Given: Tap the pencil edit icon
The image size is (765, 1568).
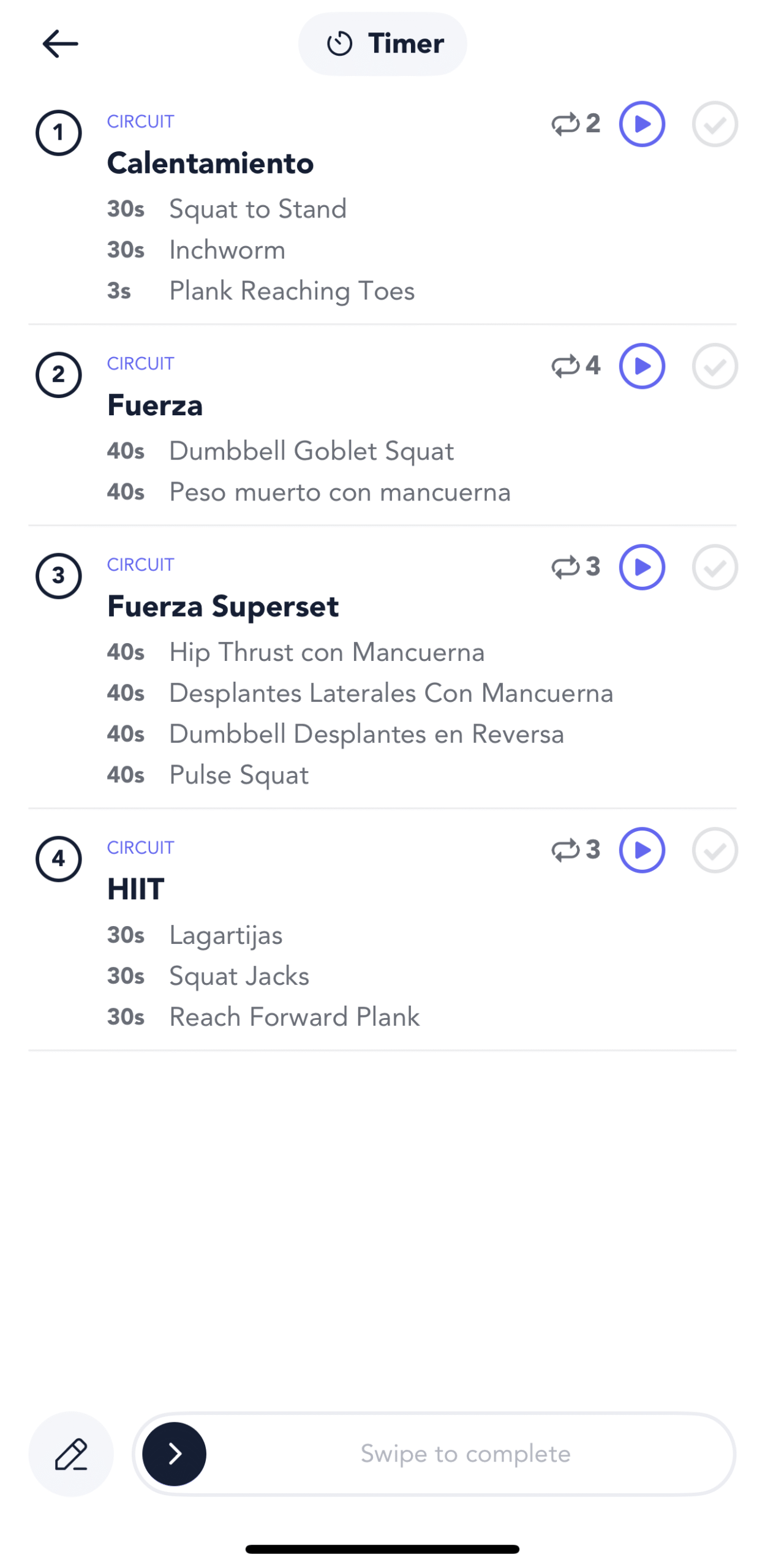Looking at the screenshot, I should [x=71, y=1453].
